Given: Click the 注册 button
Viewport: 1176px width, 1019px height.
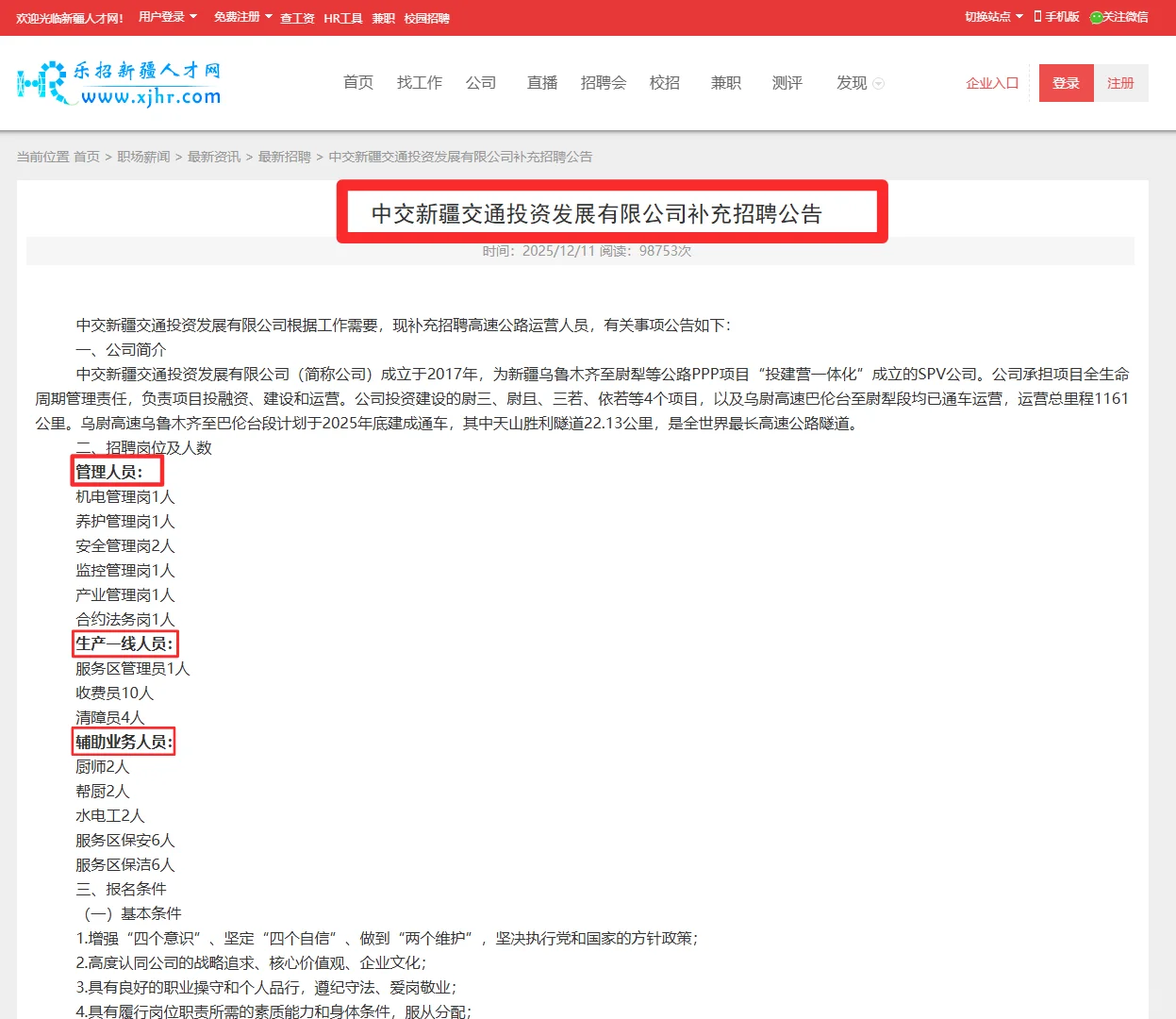Looking at the screenshot, I should point(1121,83).
